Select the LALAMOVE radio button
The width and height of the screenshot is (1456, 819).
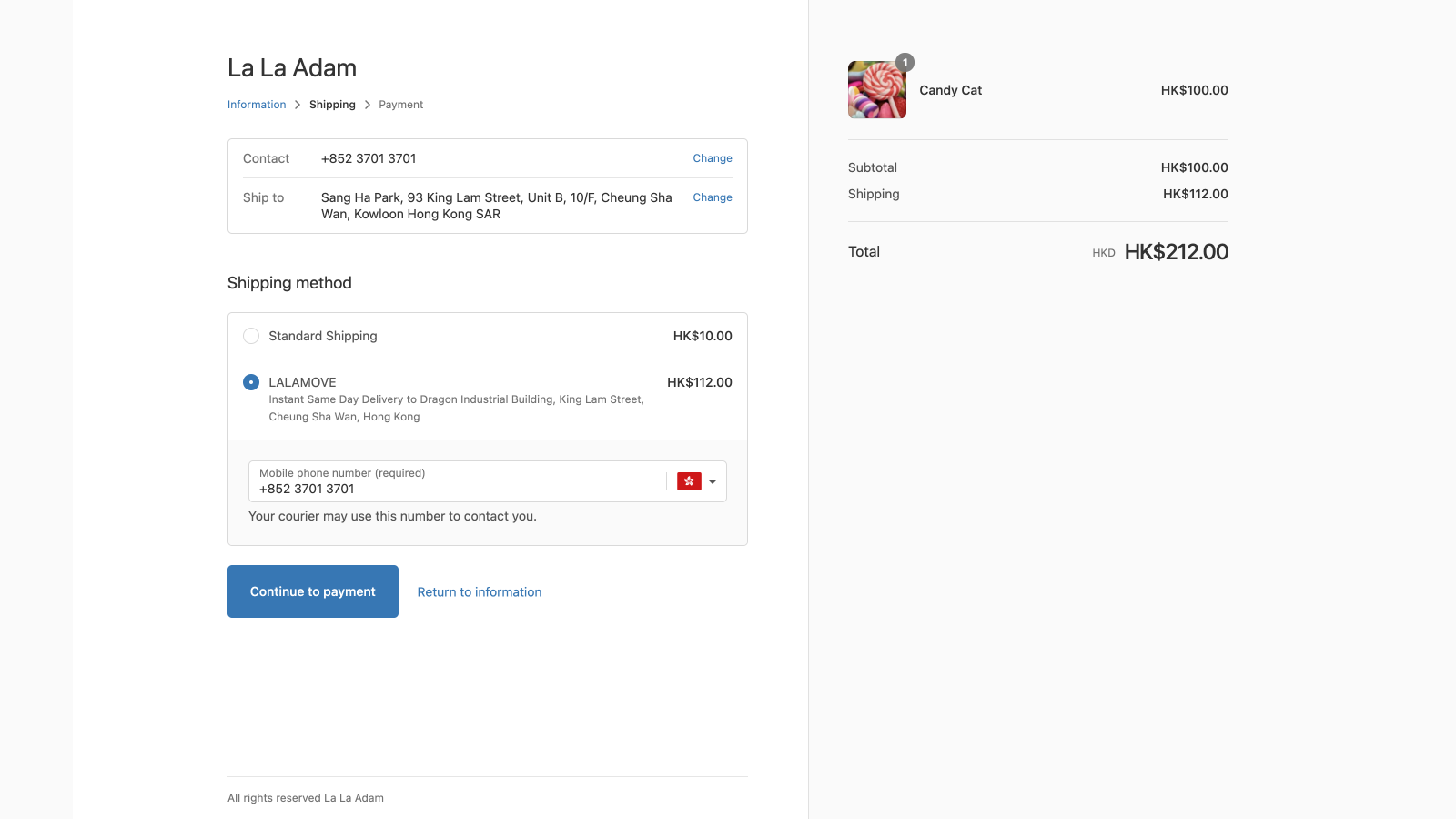point(251,382)
